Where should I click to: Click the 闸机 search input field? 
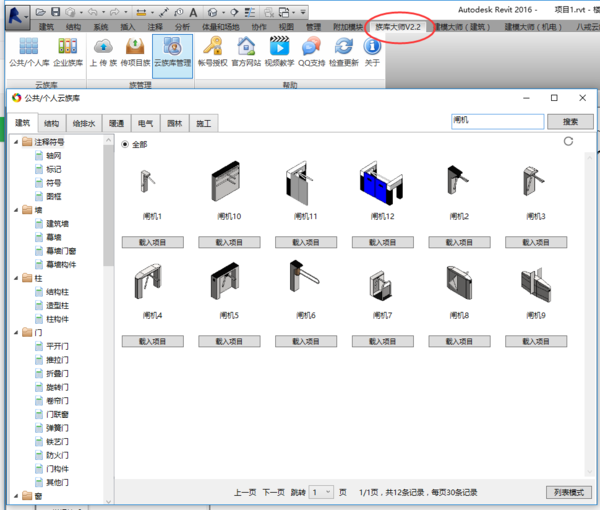pyautogui.click(x=496, y=122)
